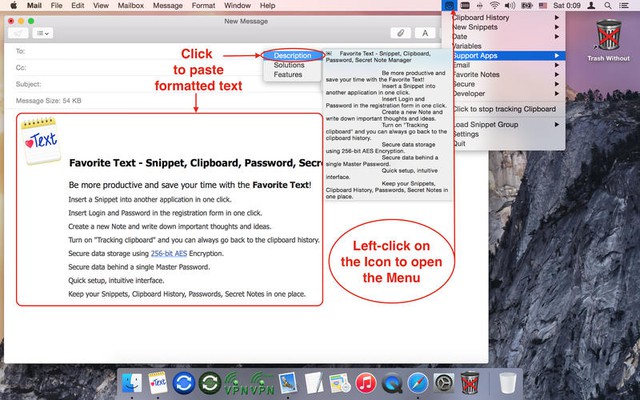Screen dimensions: 640x400
Task: Click the Favorite Text icon in the menu bar
Action: pyautogui.click(x=451, y=6)
